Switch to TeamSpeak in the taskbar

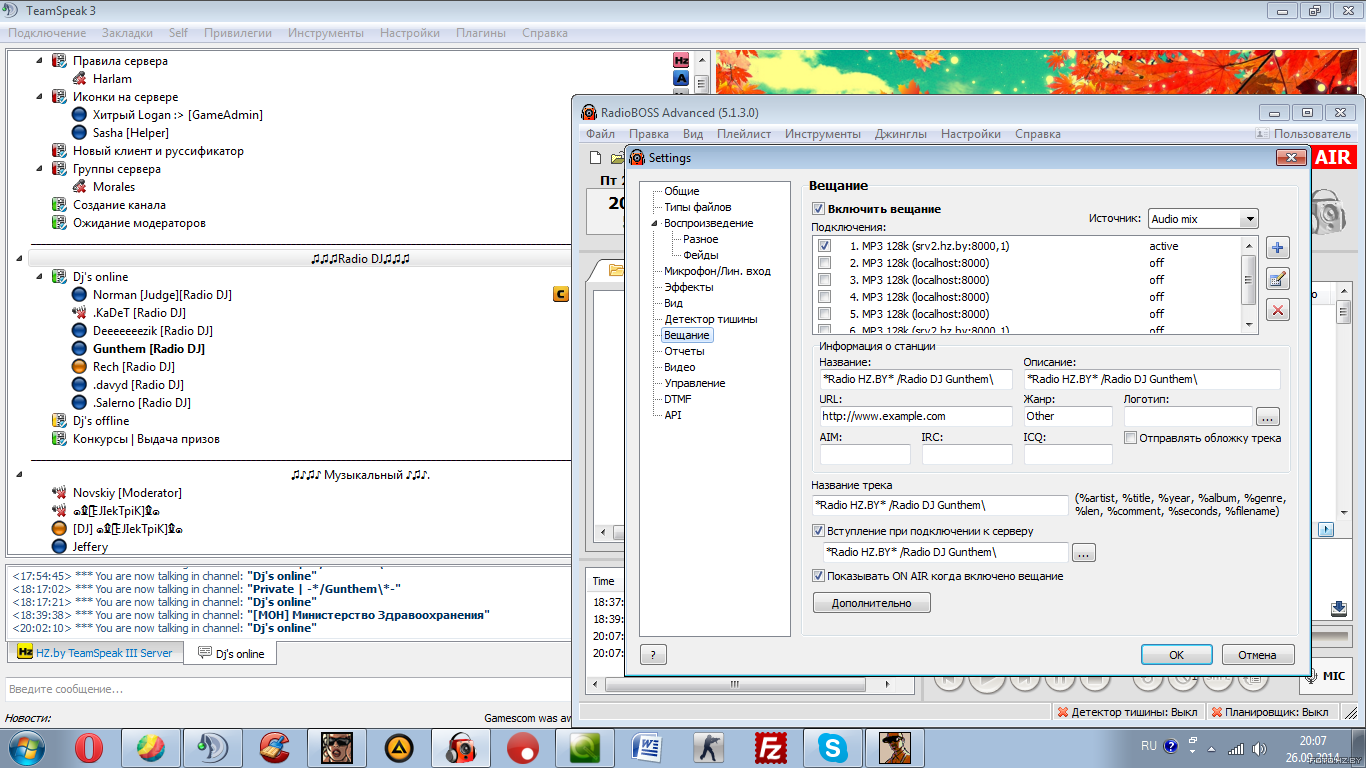213,747
